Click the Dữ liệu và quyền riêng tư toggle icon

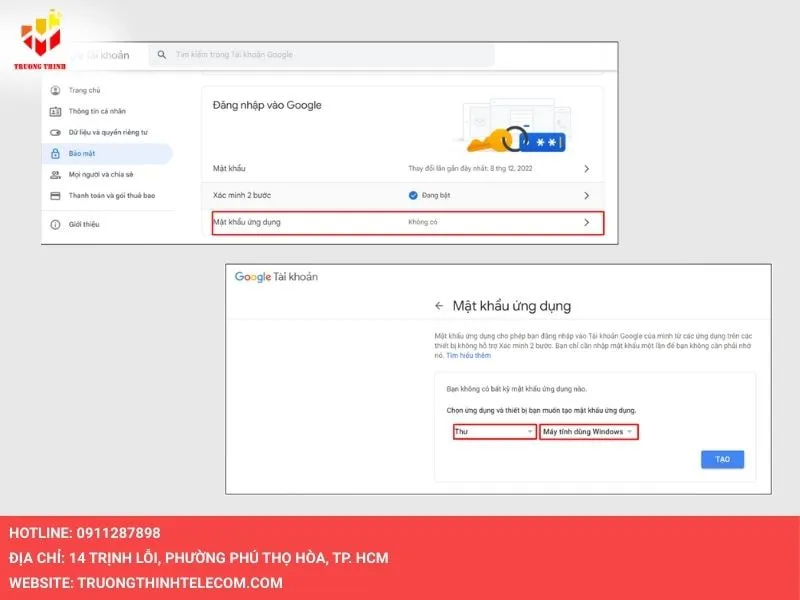pyautogui.click(x=55, y=132)
